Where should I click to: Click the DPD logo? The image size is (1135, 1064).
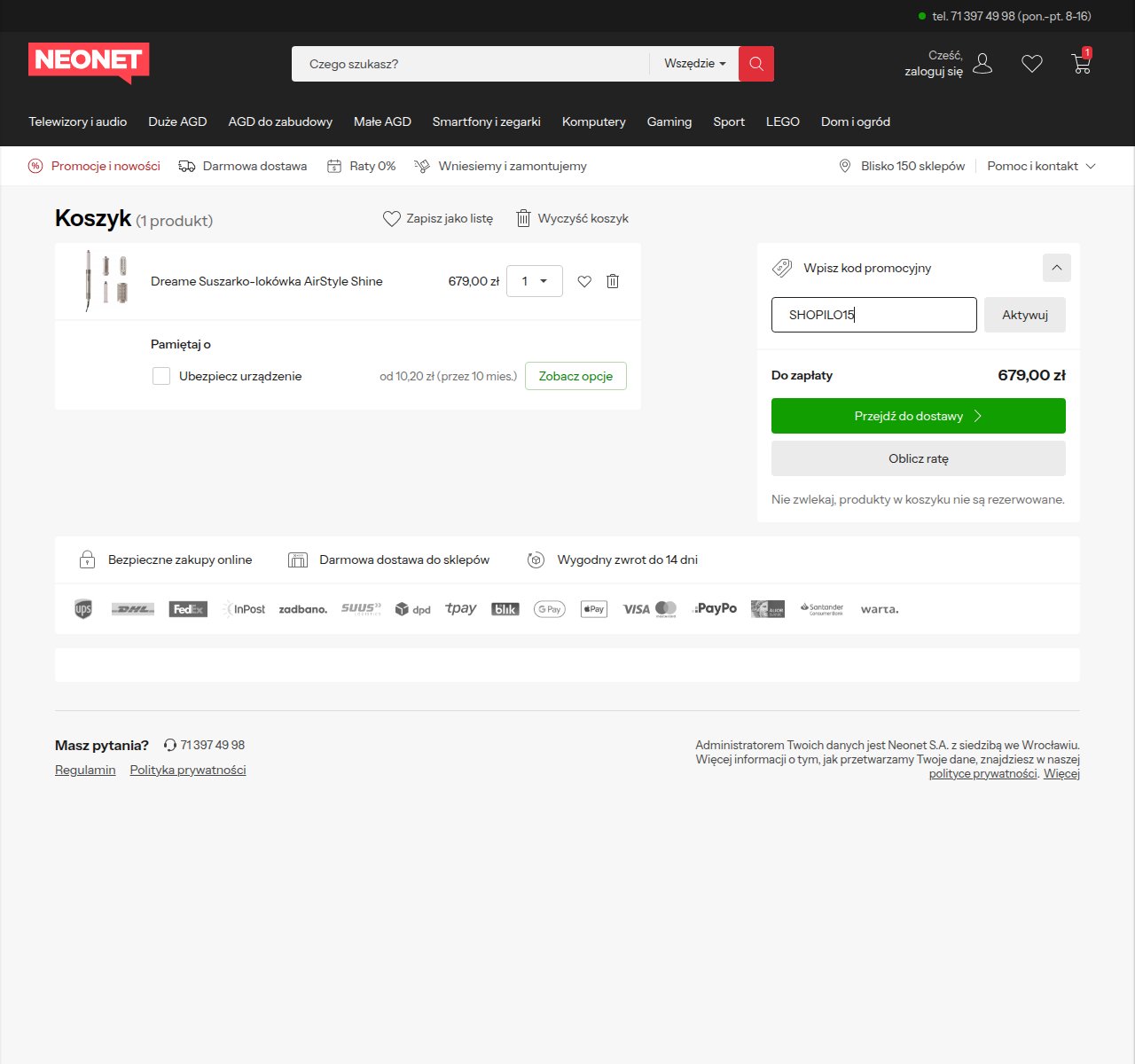(x=413, y=609)
